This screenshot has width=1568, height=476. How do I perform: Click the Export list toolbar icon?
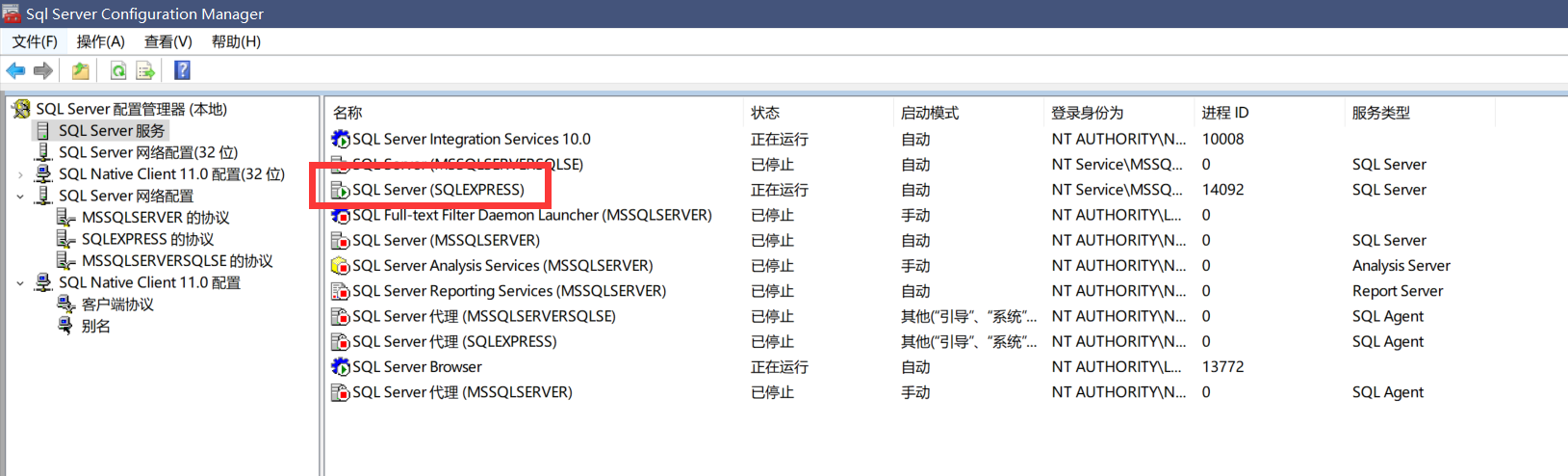(x=145, y=70)
